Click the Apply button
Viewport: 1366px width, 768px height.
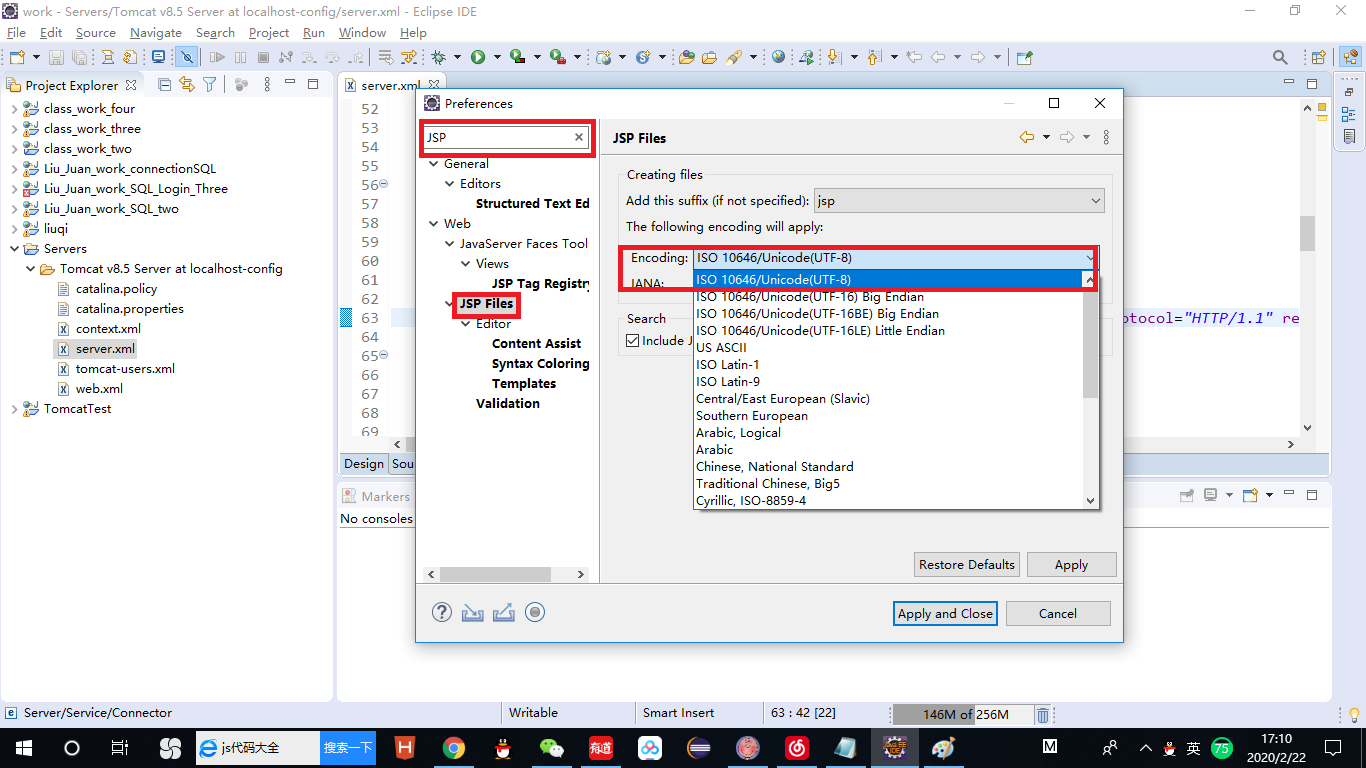(1071, 565)
